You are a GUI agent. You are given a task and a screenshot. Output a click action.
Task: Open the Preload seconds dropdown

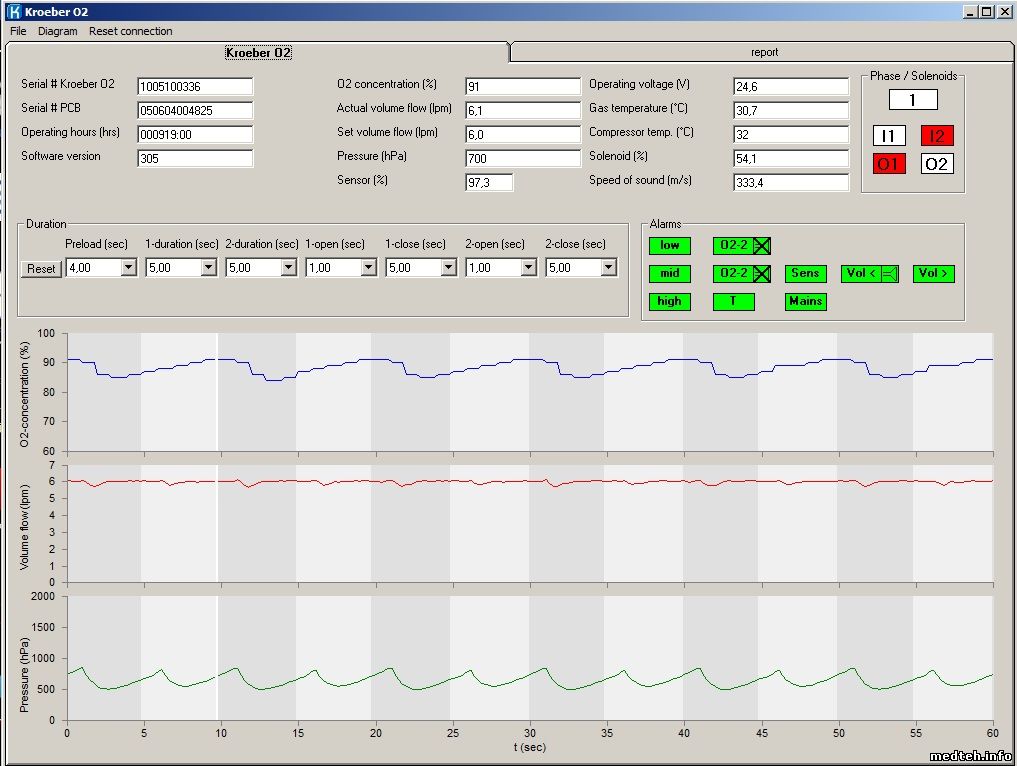(x=128, y=268)
